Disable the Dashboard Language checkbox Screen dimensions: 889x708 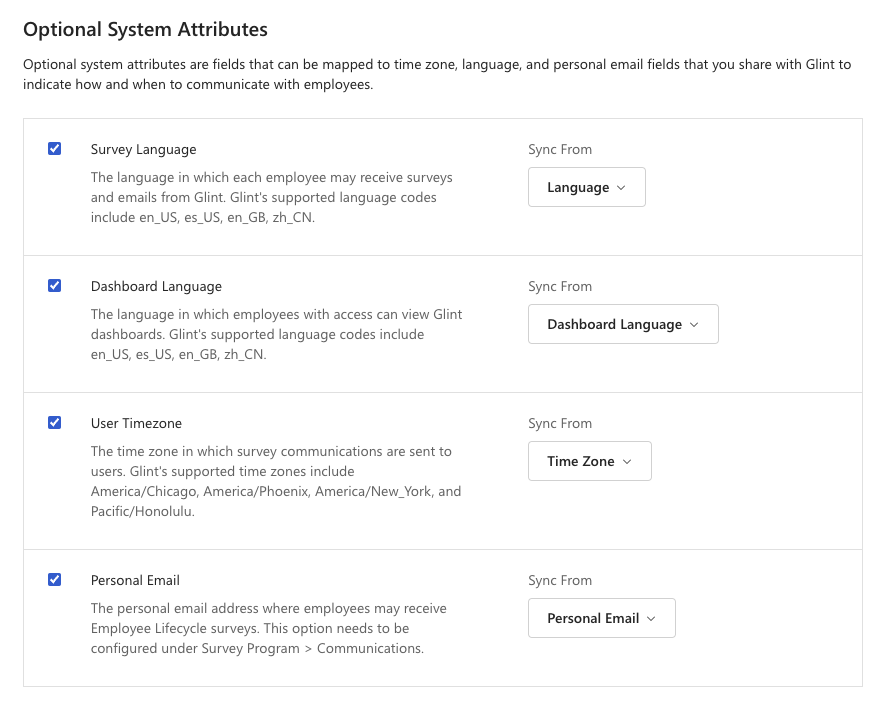pyautogui.click(x=55, y=285)
